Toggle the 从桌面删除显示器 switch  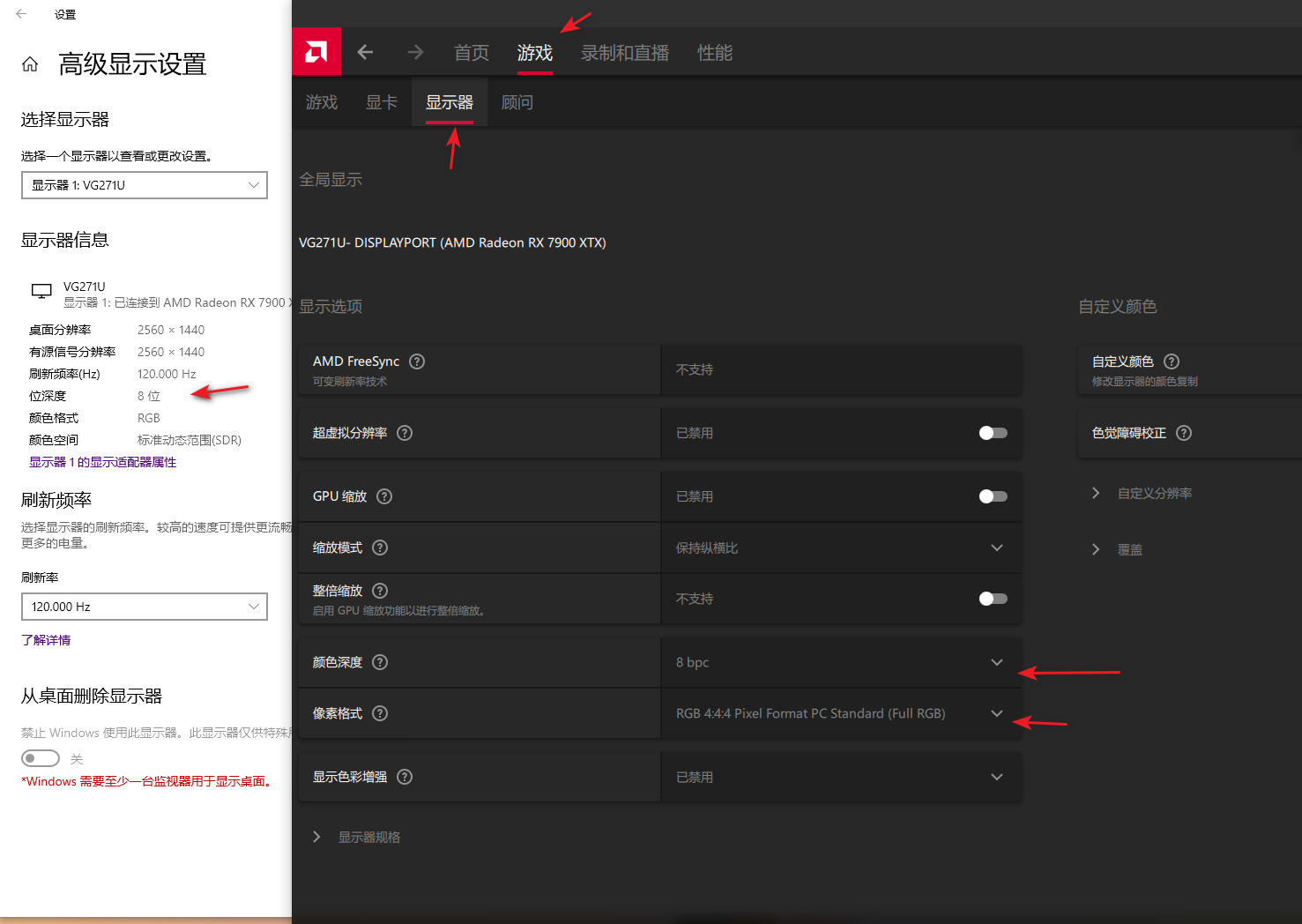pos(41,758)
